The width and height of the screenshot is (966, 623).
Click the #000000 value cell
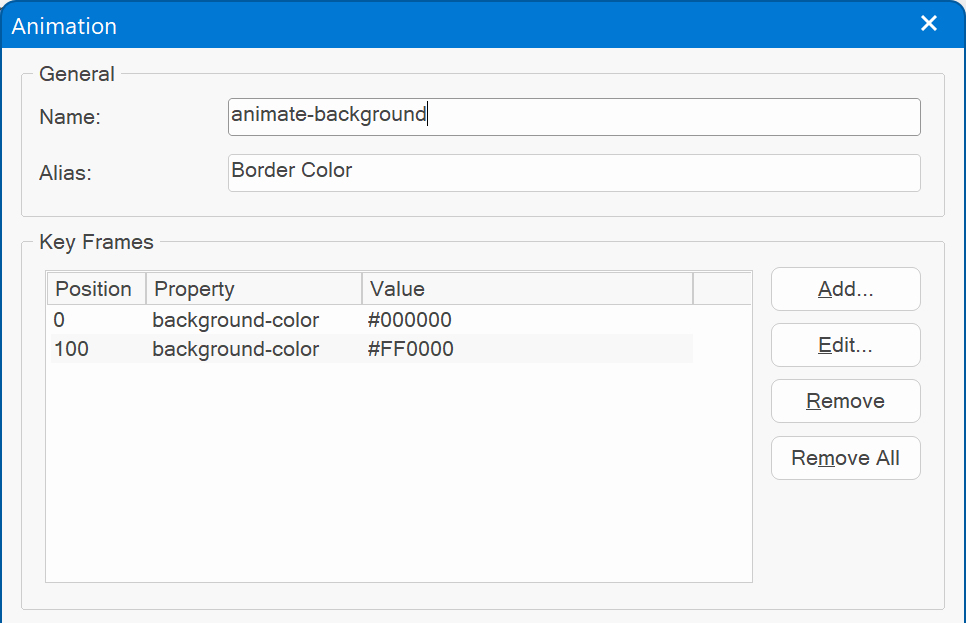410,321
